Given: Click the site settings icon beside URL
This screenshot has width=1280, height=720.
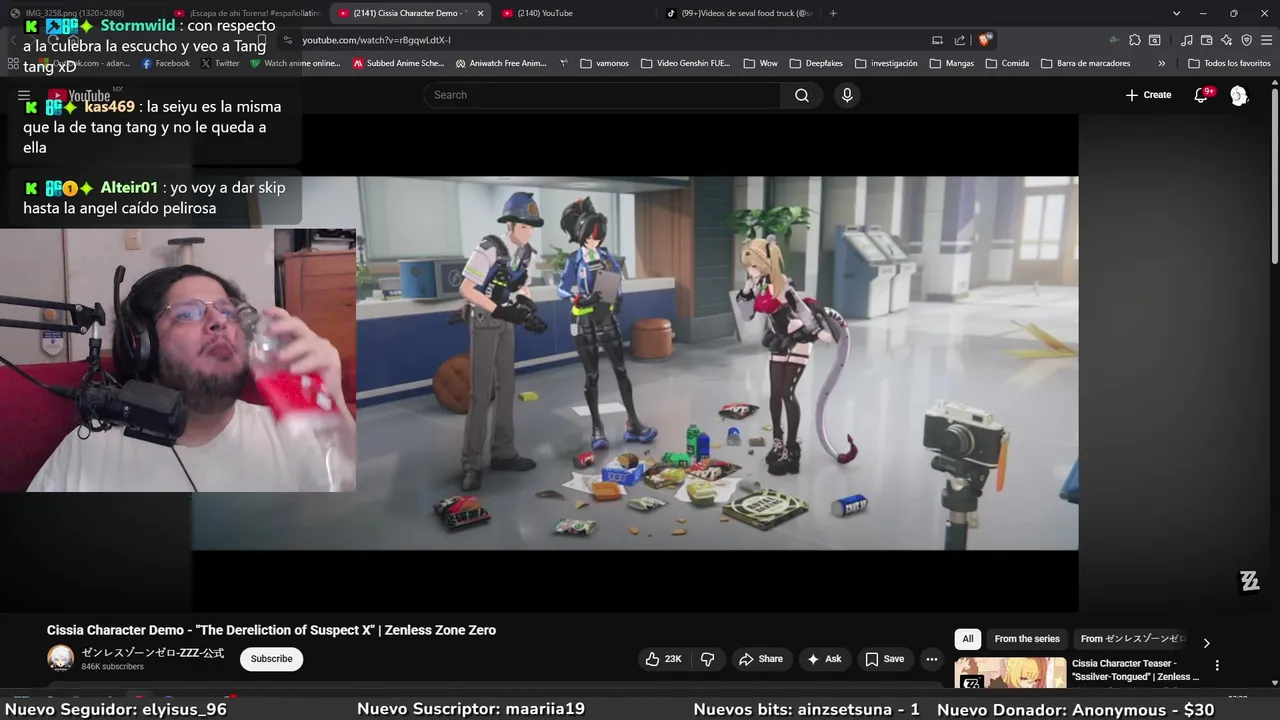Looking at the screenshot, I should point(288,40).
